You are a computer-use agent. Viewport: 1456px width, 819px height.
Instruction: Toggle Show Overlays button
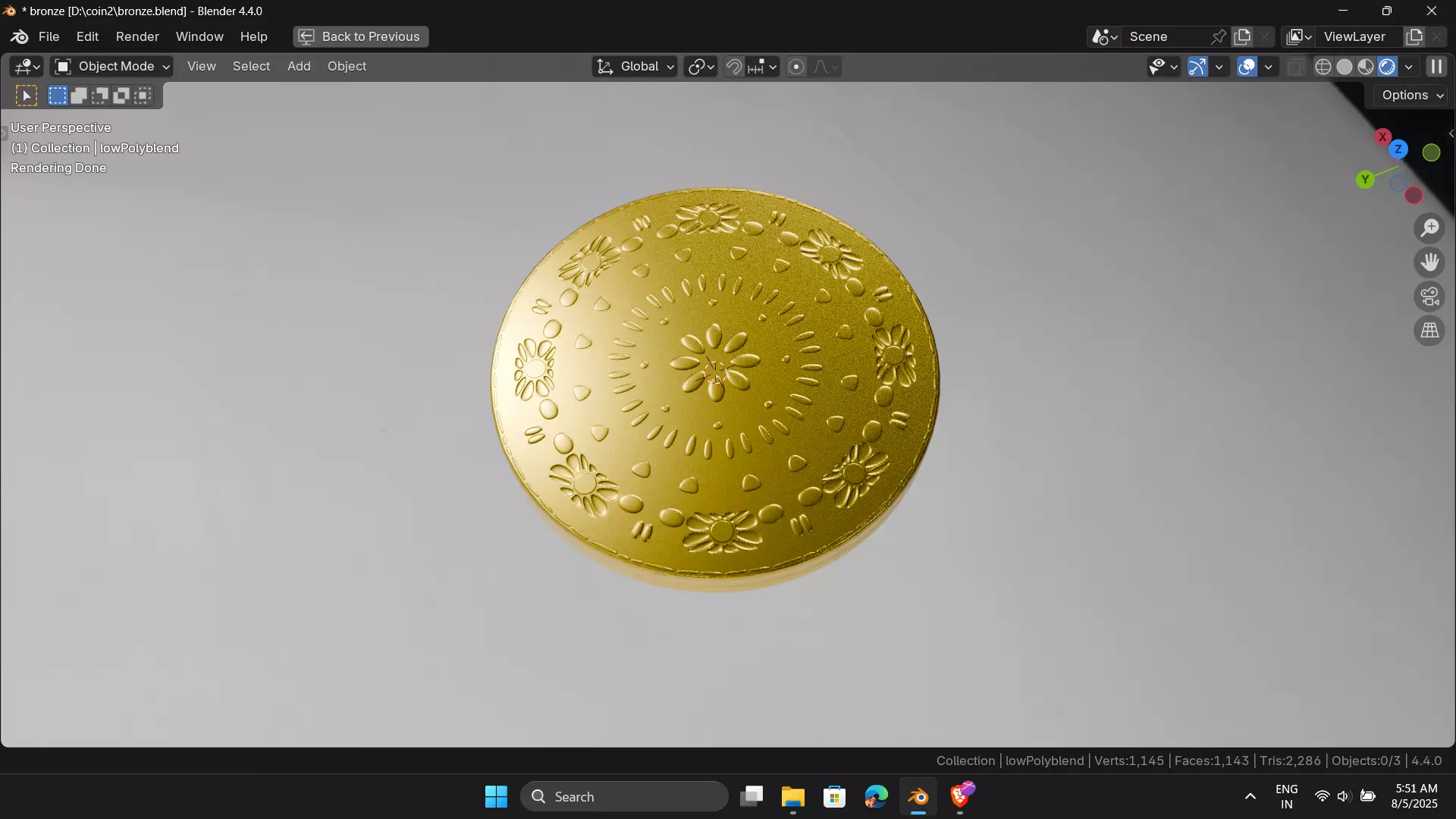1247,67
